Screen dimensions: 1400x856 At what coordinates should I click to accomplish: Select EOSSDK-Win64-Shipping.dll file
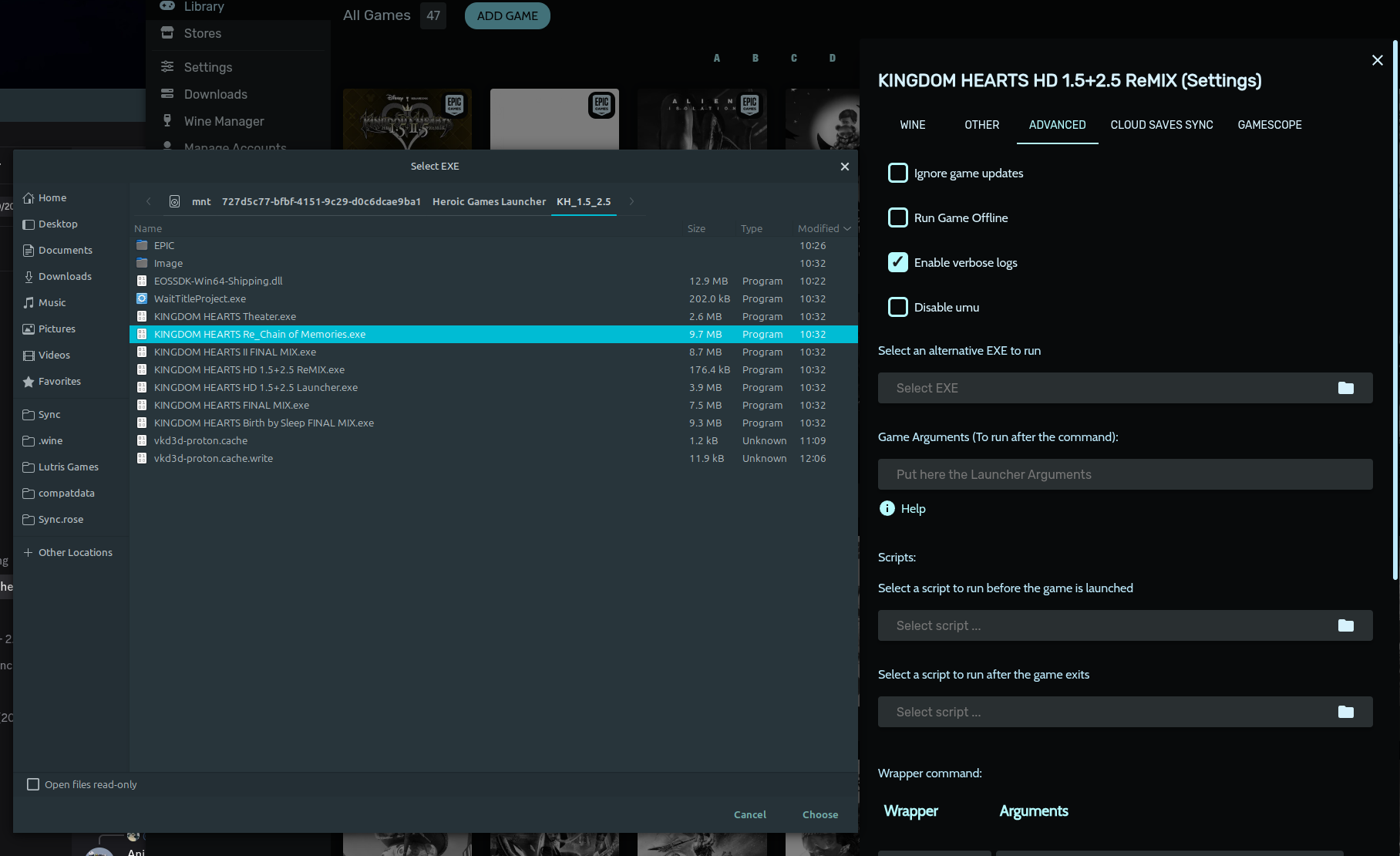point(493,281)
